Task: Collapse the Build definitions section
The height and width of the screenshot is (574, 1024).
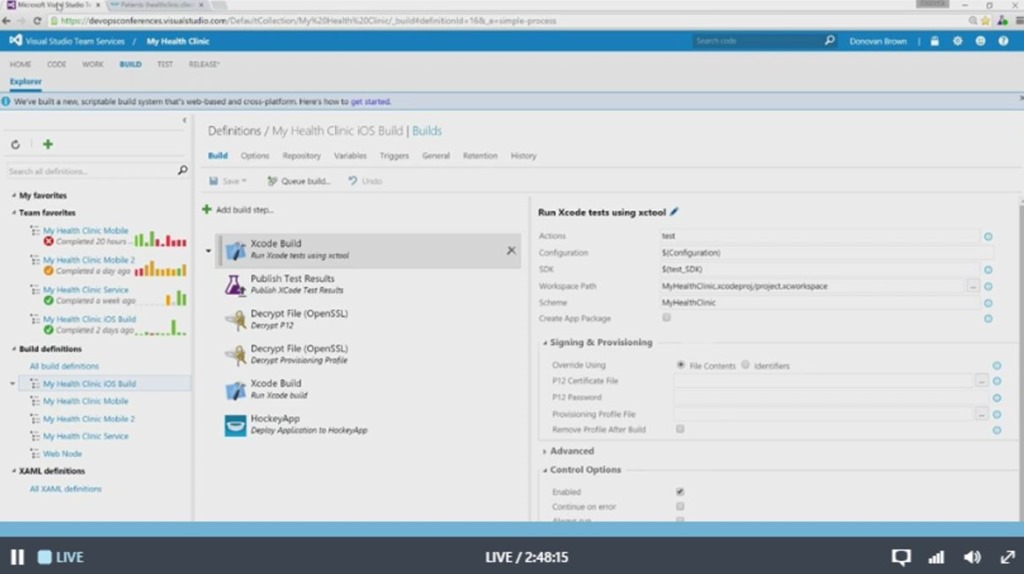Action: pyautogui.click(x=14, y=349)
